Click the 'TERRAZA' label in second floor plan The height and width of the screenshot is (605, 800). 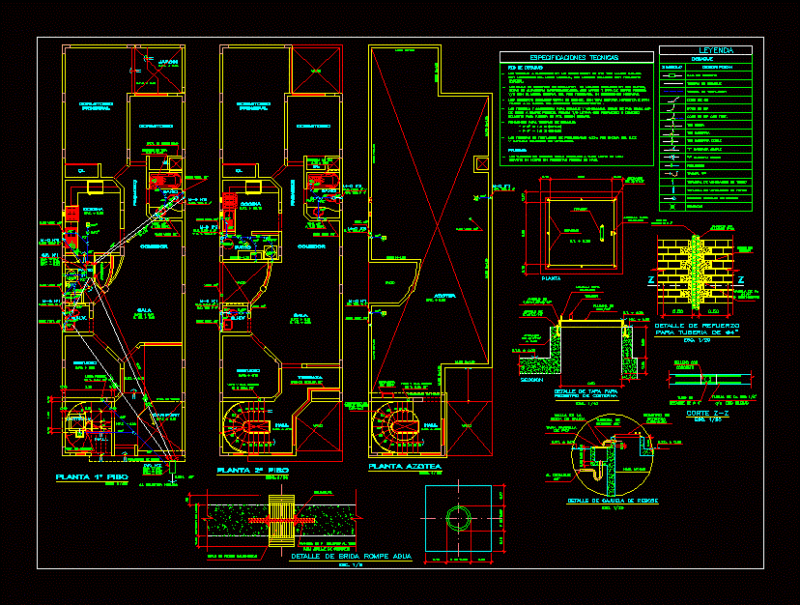(x=310, y=378)
